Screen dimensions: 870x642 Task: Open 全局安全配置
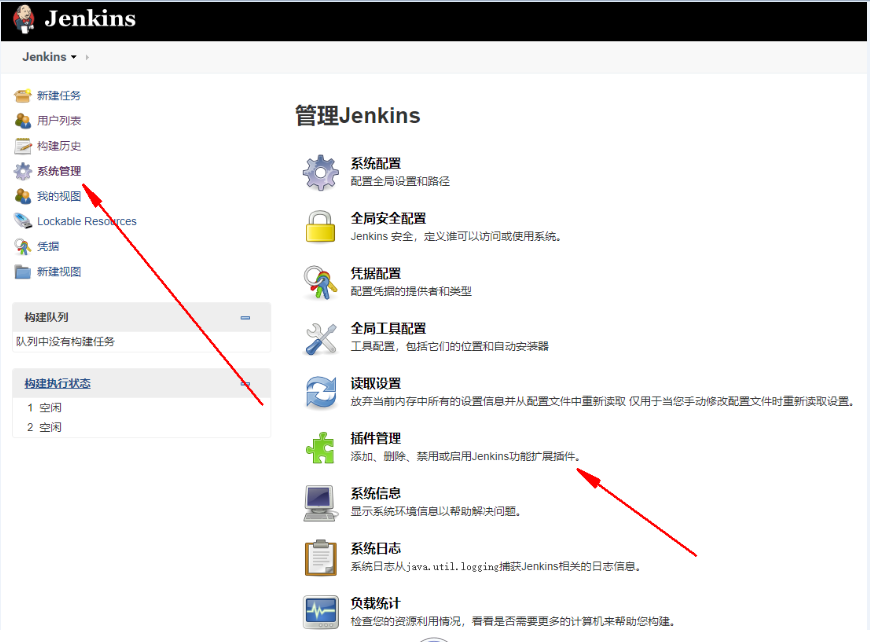click(x=388, y=218)
